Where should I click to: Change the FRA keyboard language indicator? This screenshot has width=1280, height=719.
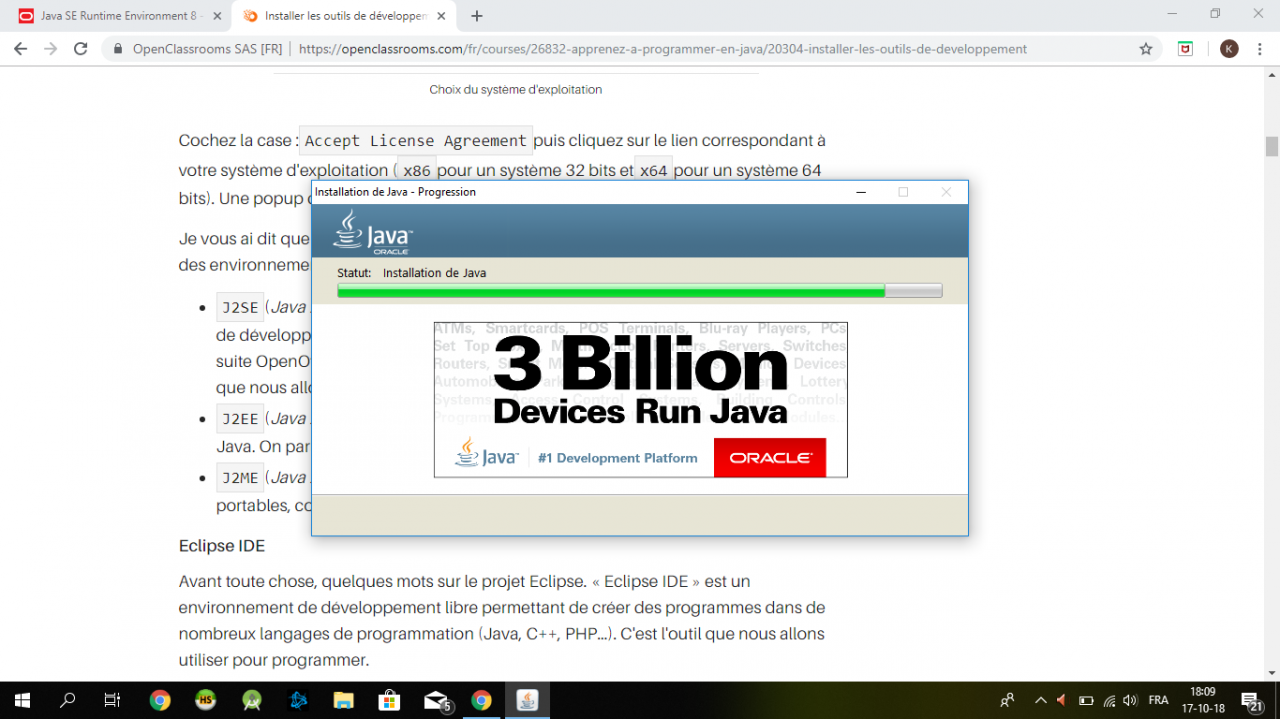tap(1159, 700)
